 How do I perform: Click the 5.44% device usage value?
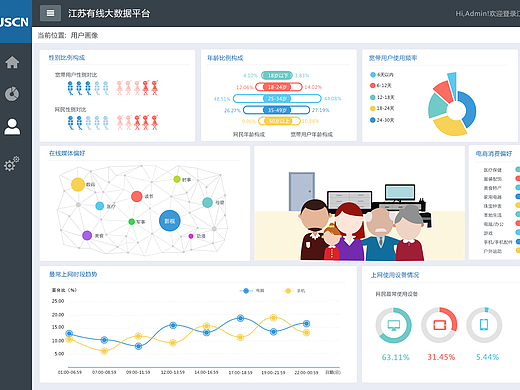(x=487, y=357)
